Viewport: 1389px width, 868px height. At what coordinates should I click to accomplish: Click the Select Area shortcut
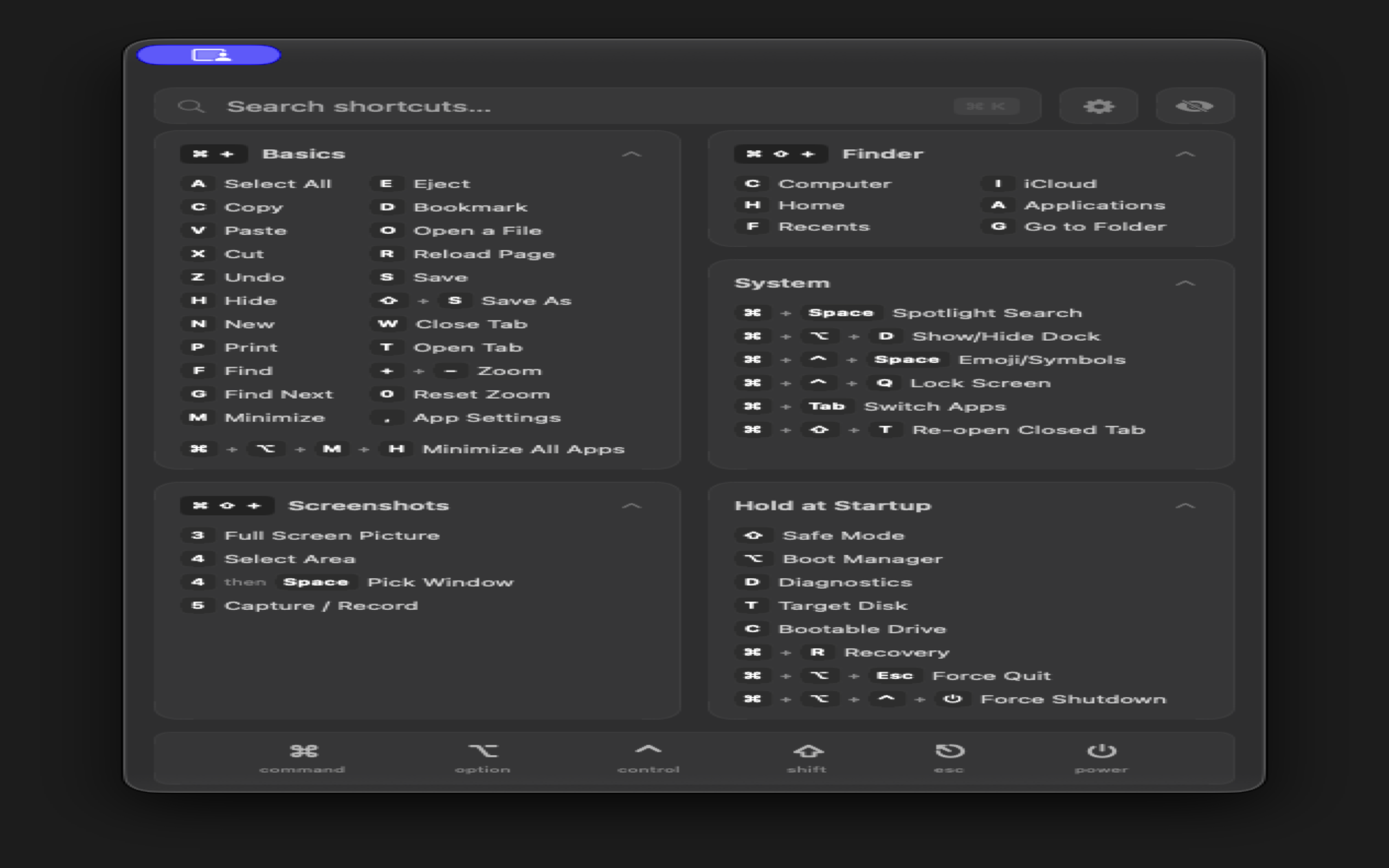tap(269, 559)
